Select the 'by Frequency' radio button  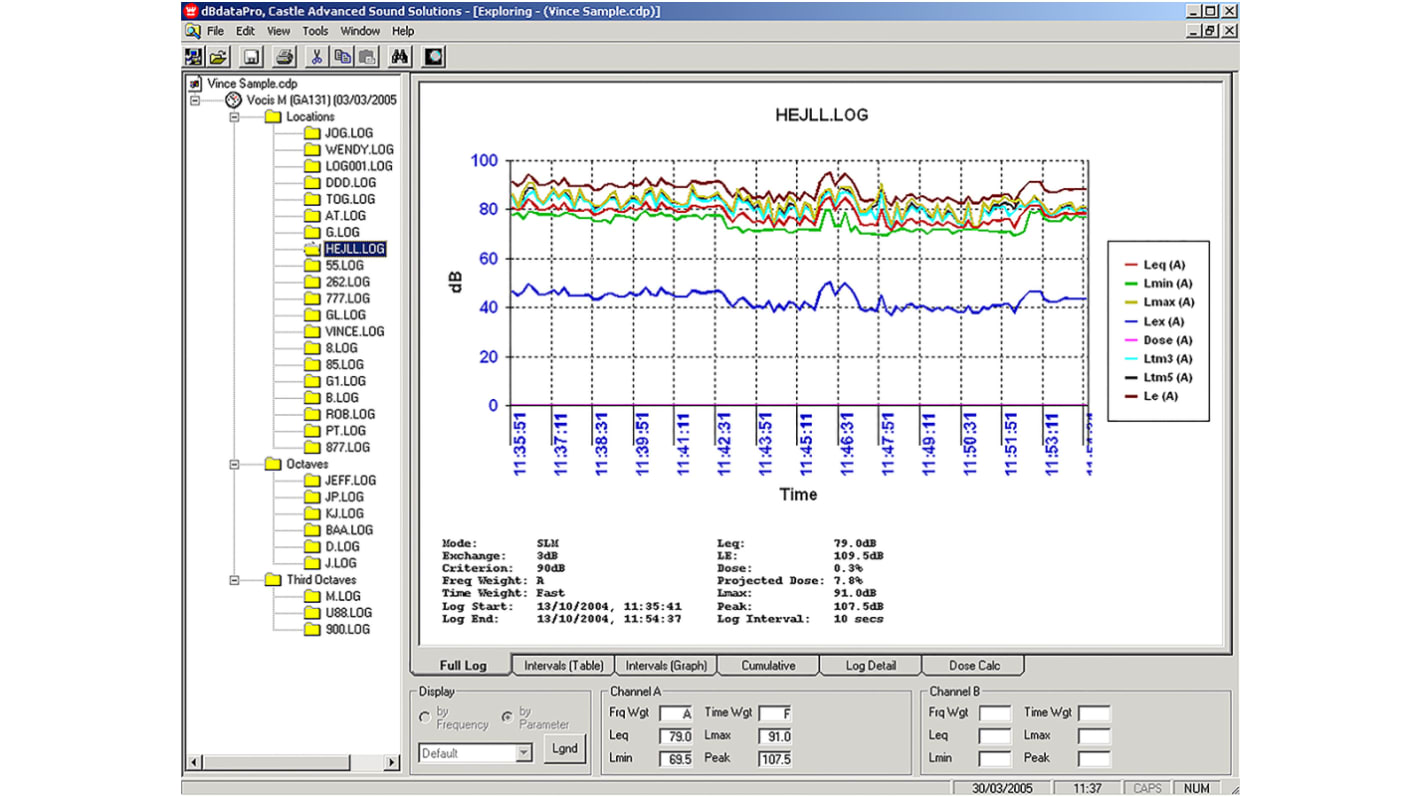click(x=425, y=716)
